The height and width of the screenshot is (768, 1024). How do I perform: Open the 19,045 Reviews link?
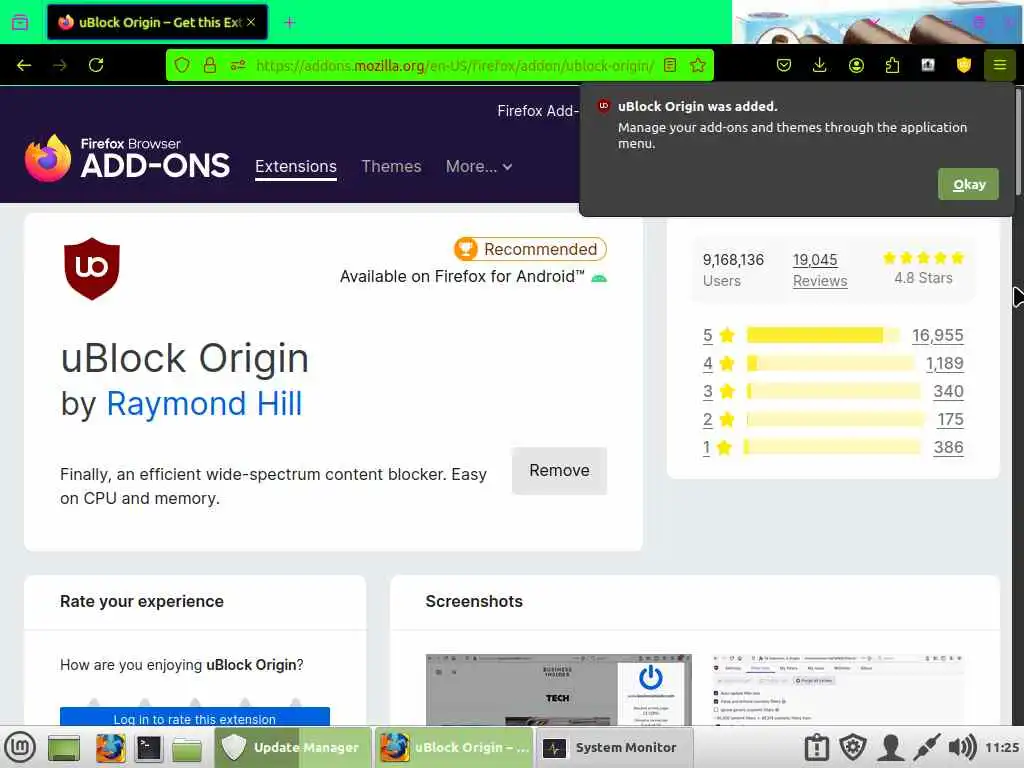820,270
